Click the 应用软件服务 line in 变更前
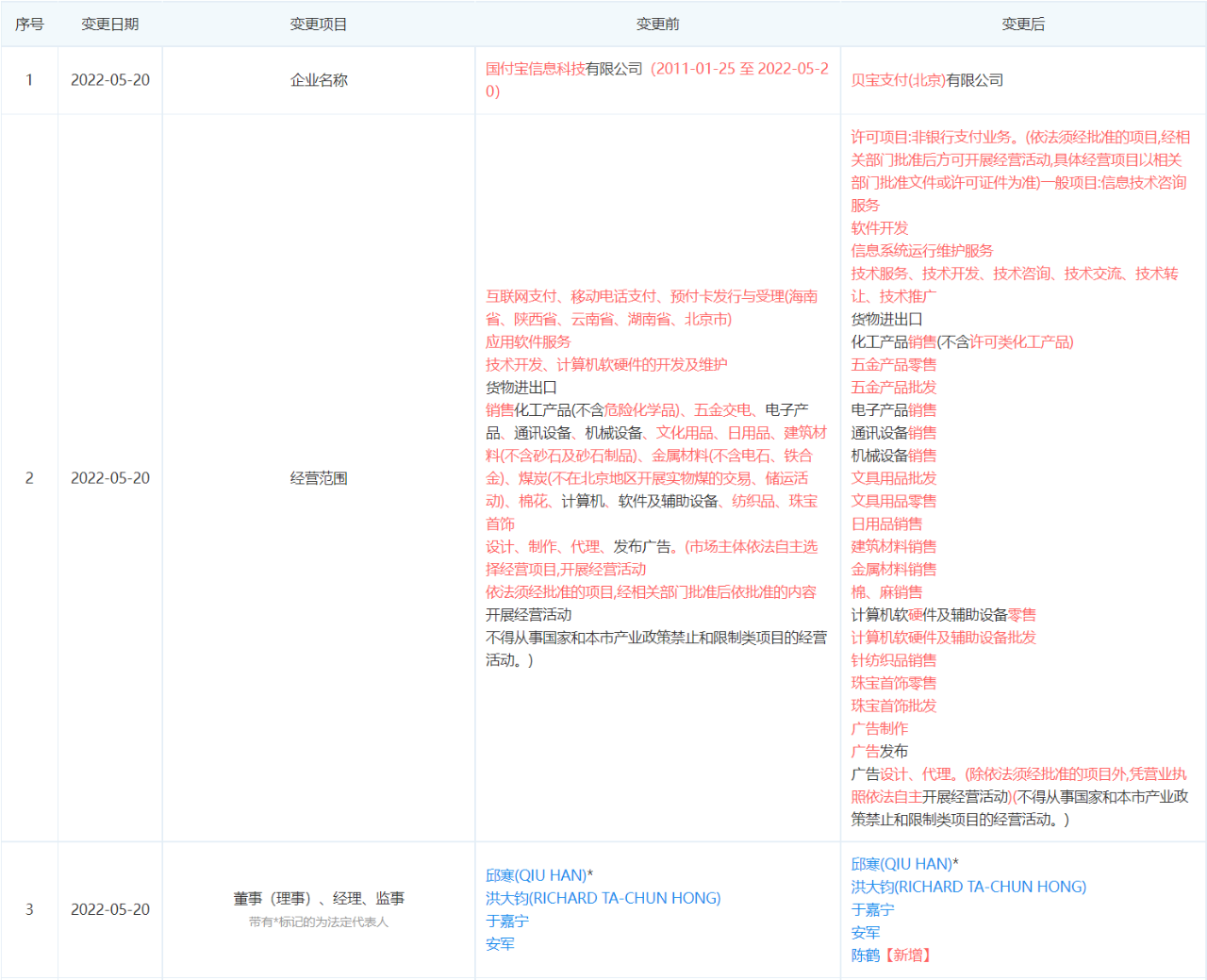 pos(528,341)
